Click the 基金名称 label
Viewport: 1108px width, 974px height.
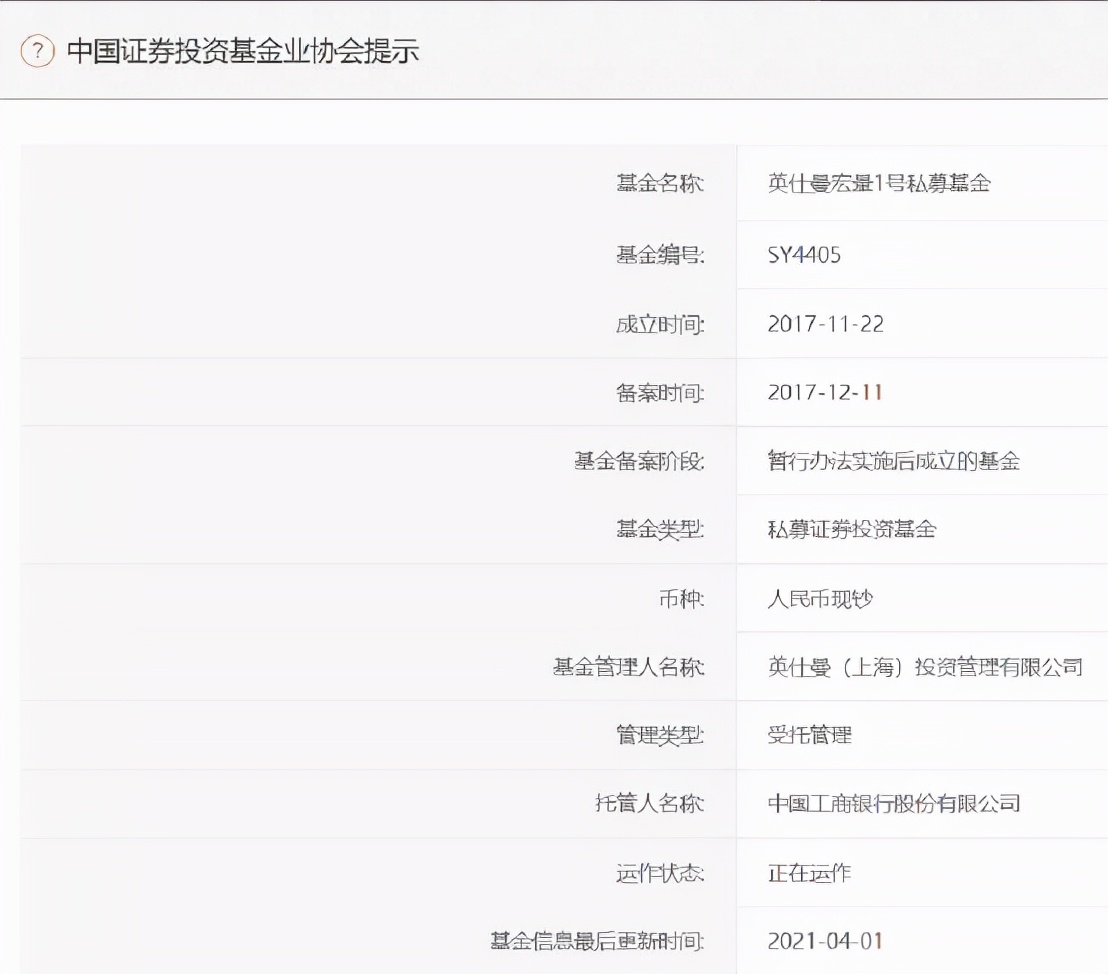[660, 183]
